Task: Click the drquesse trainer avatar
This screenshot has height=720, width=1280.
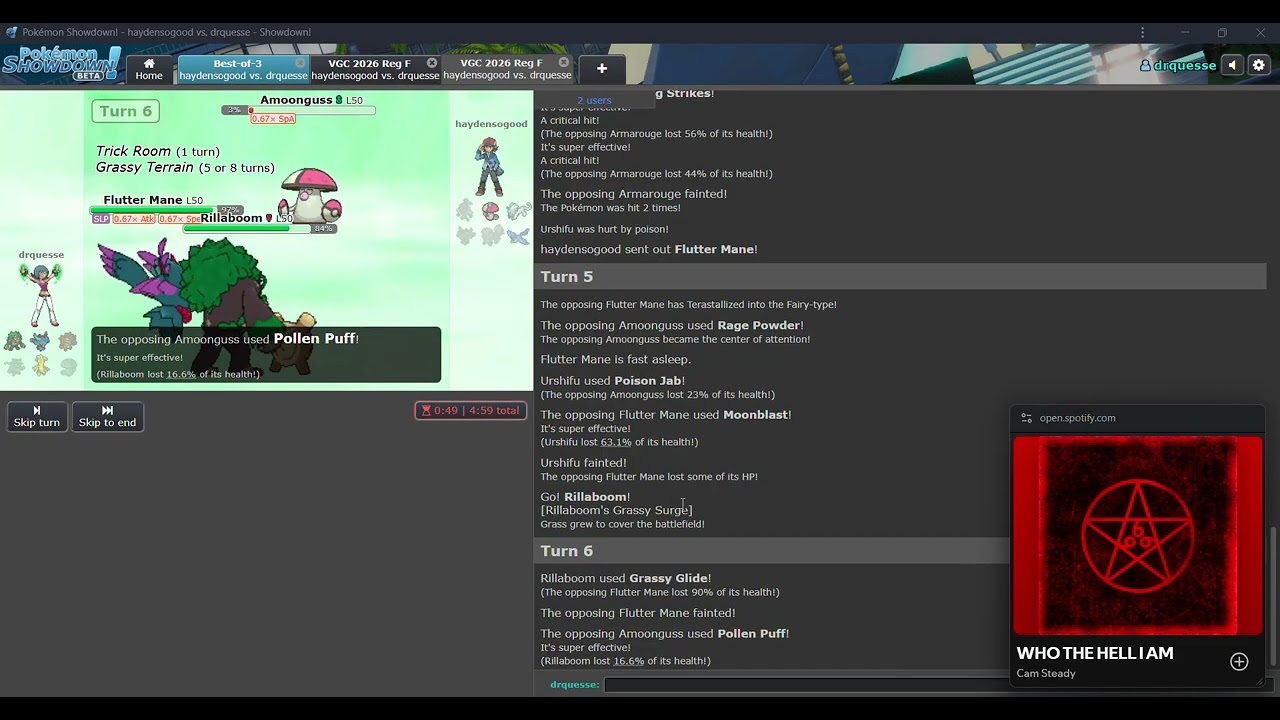Action: (41, 295)
